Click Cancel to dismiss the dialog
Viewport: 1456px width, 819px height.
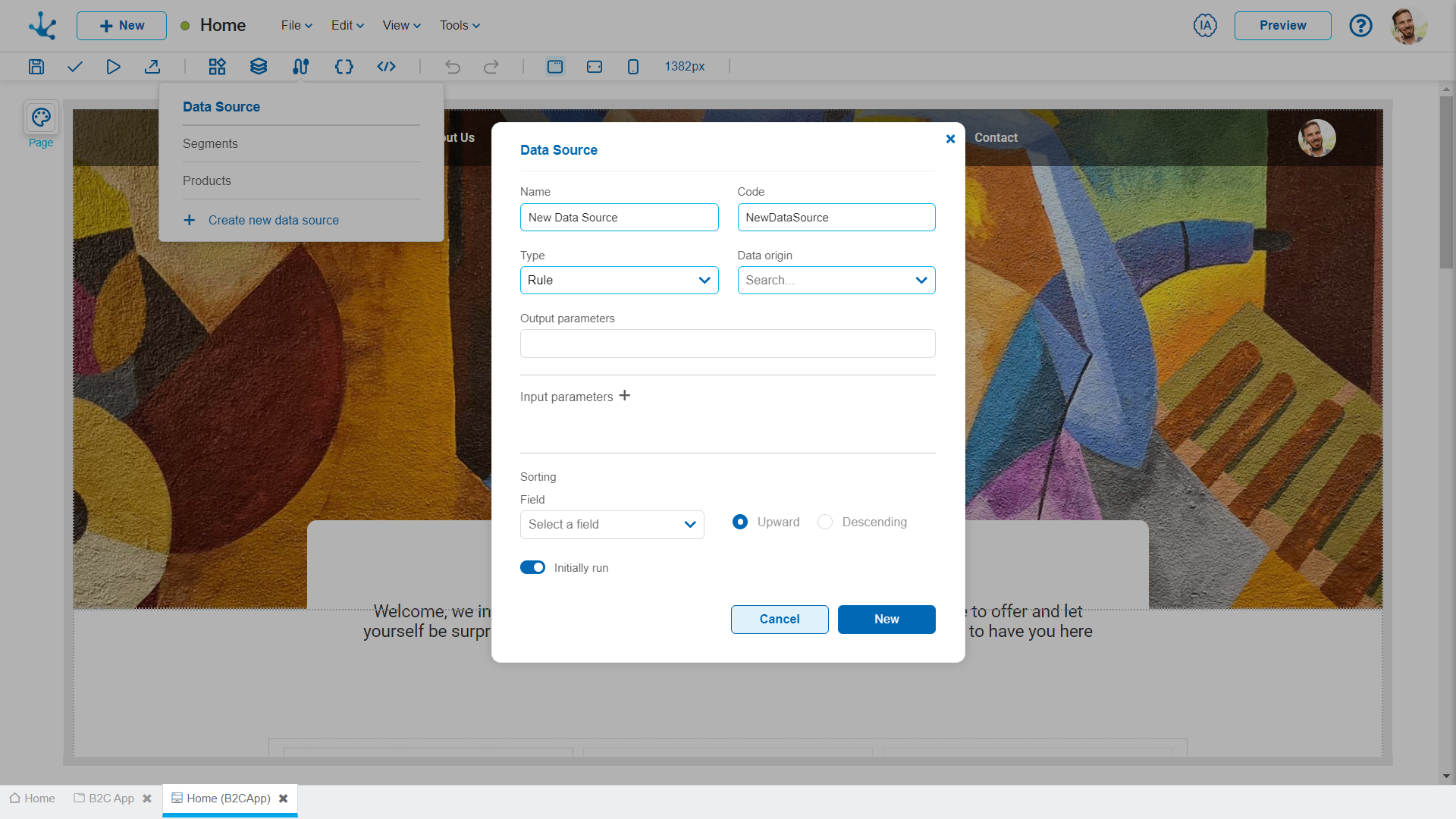[x=779, y=619]
